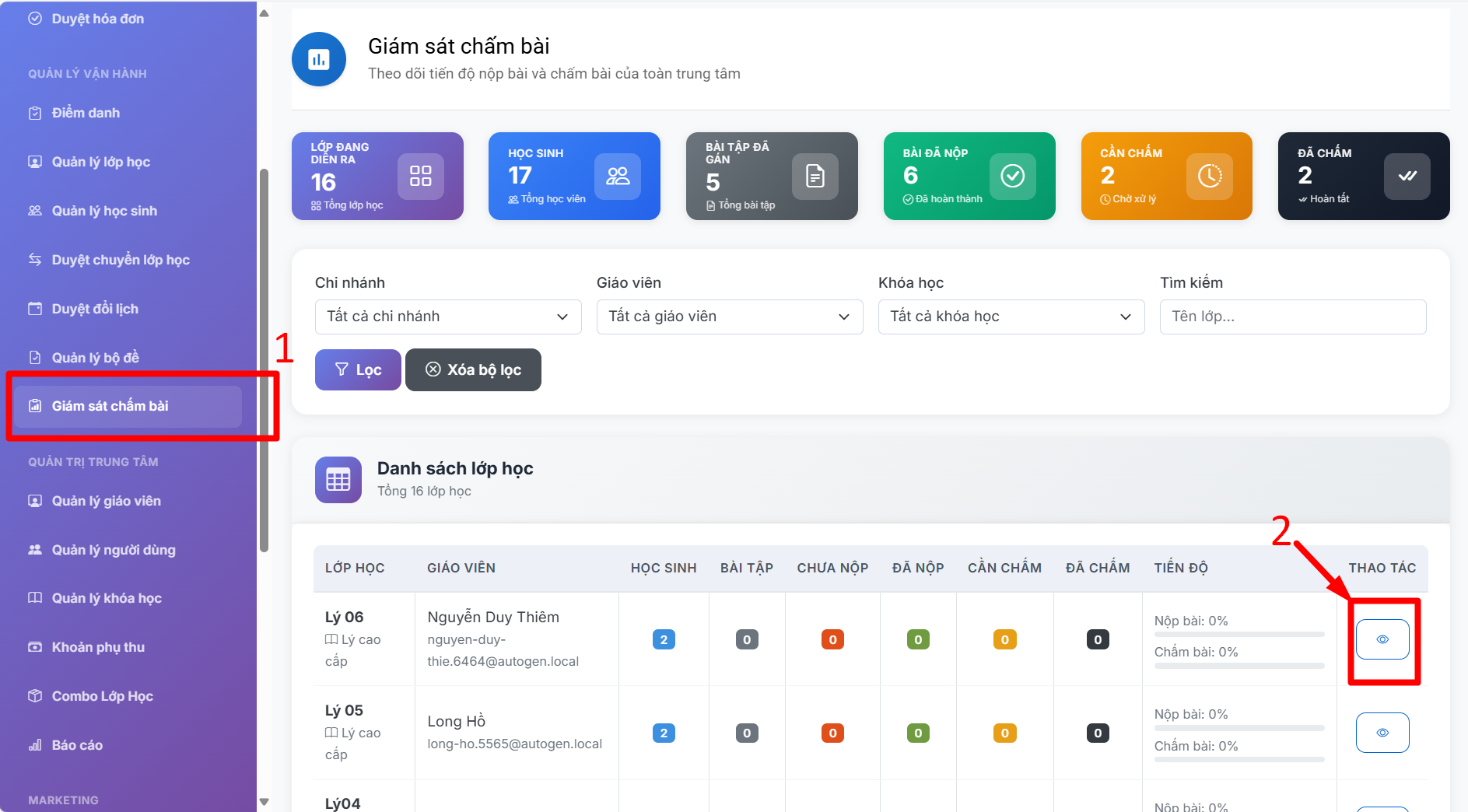Select Báo cáo in the sidebar

pos(77,745)
